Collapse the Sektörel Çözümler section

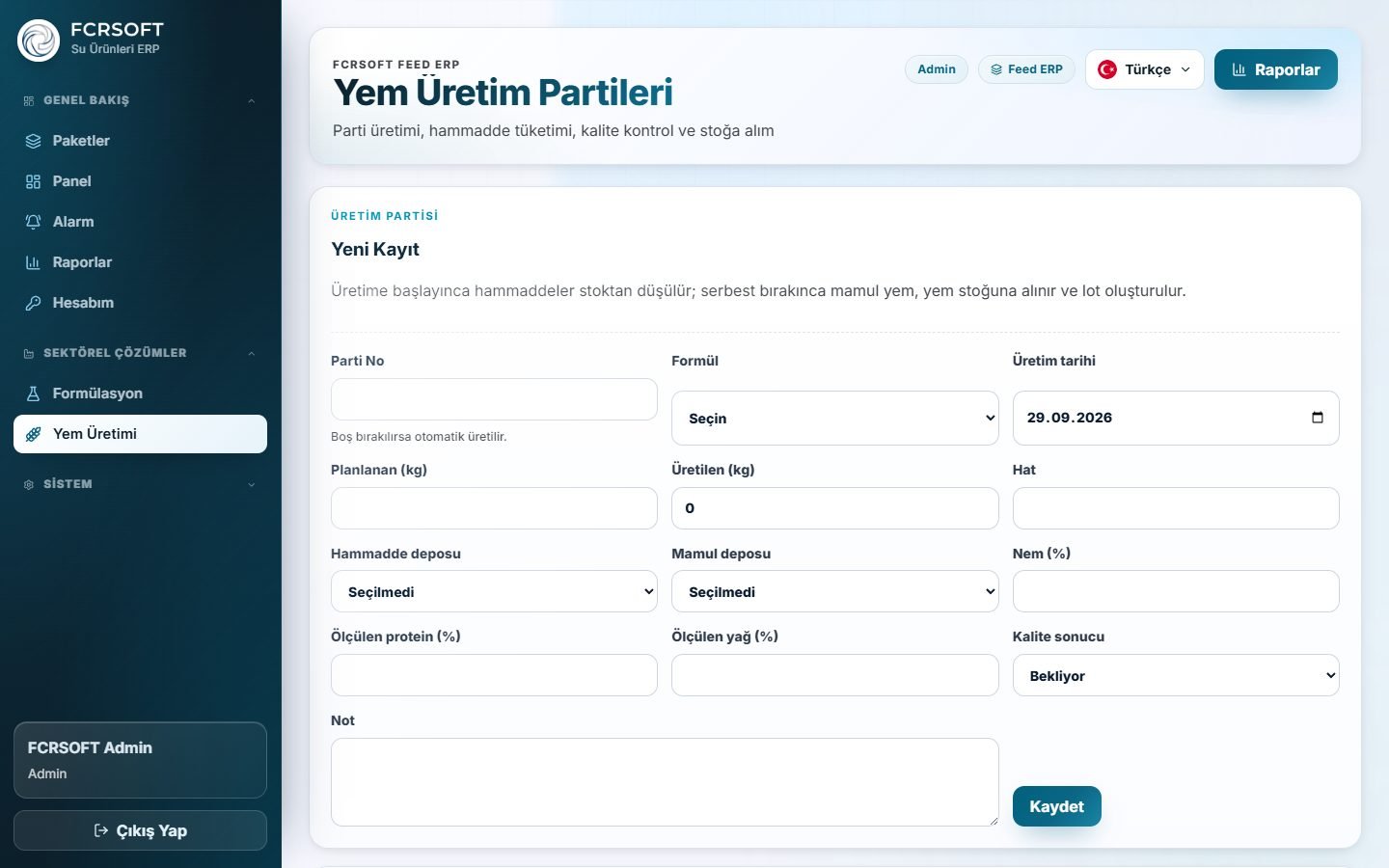(x=251, y=353)
